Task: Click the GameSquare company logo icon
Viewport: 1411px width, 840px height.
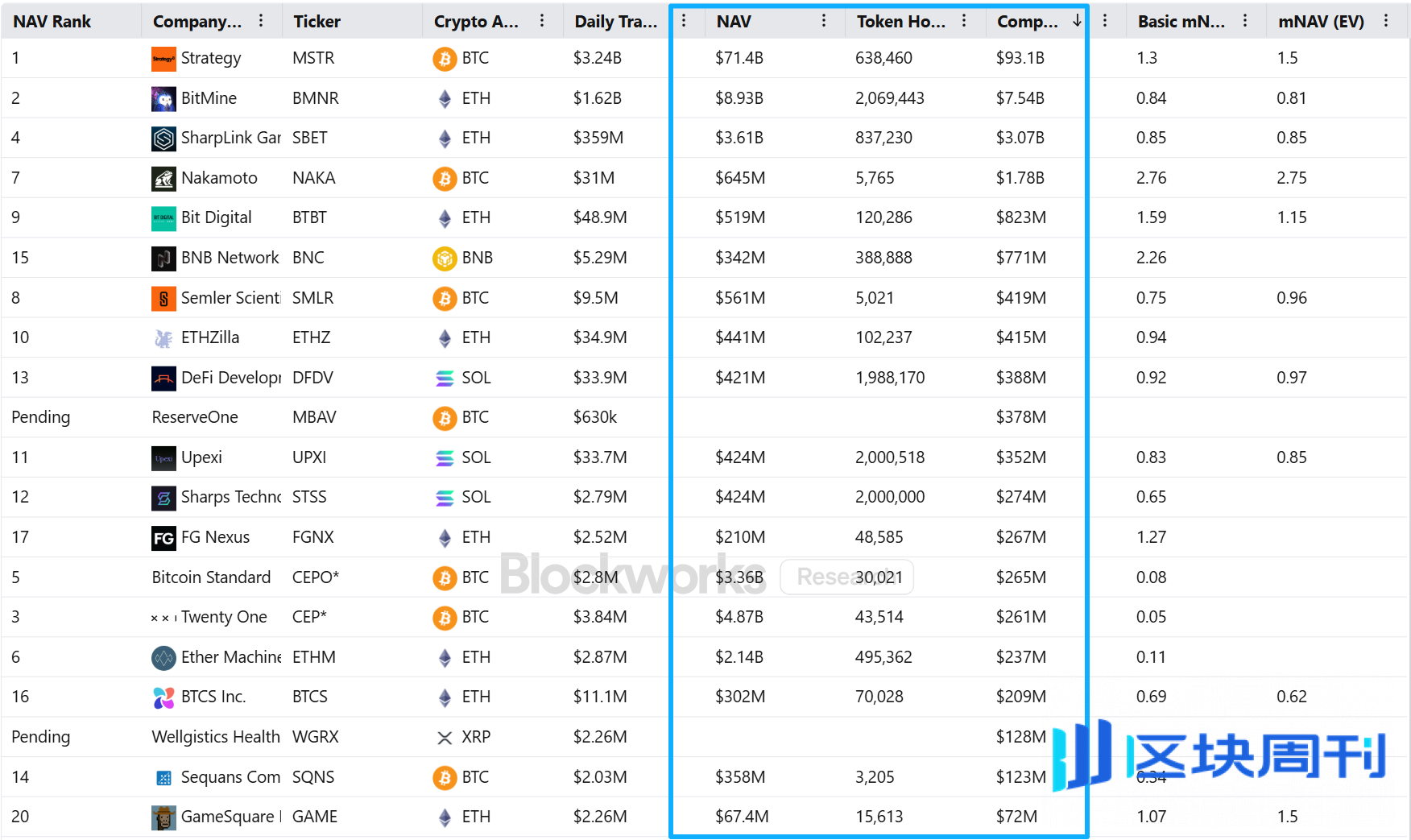Action: point(163,817)
